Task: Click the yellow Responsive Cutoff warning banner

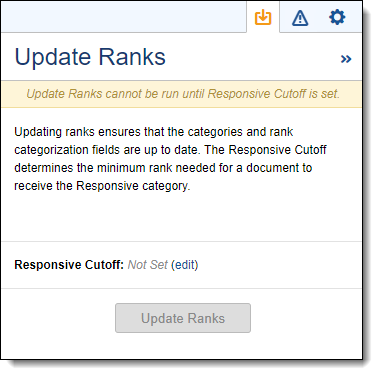Action: click(x=182, y=94)
